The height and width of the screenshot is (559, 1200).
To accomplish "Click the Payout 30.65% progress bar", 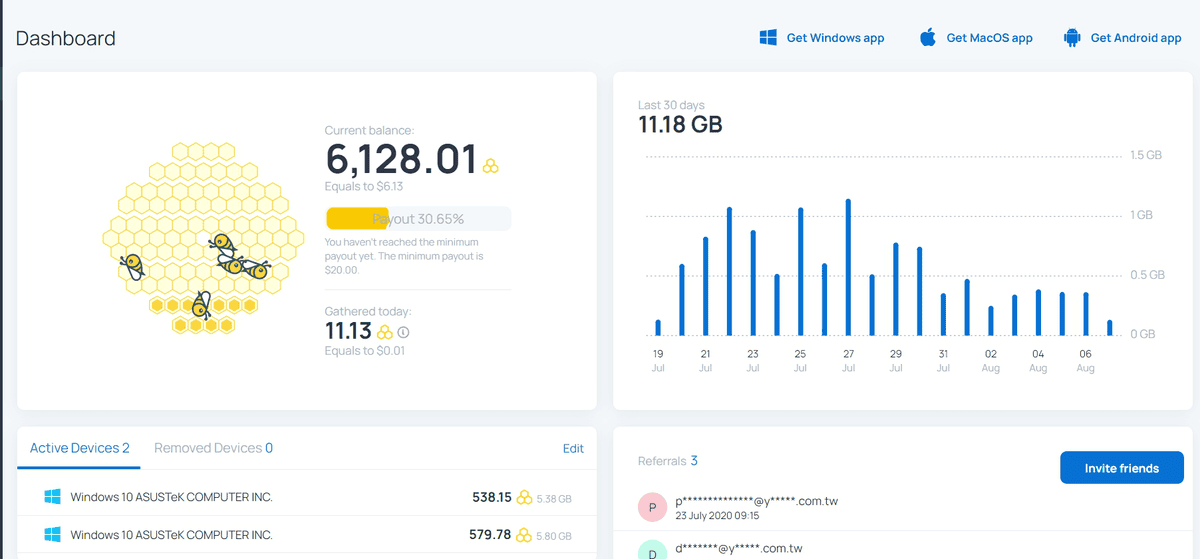I will pos(418,219).
